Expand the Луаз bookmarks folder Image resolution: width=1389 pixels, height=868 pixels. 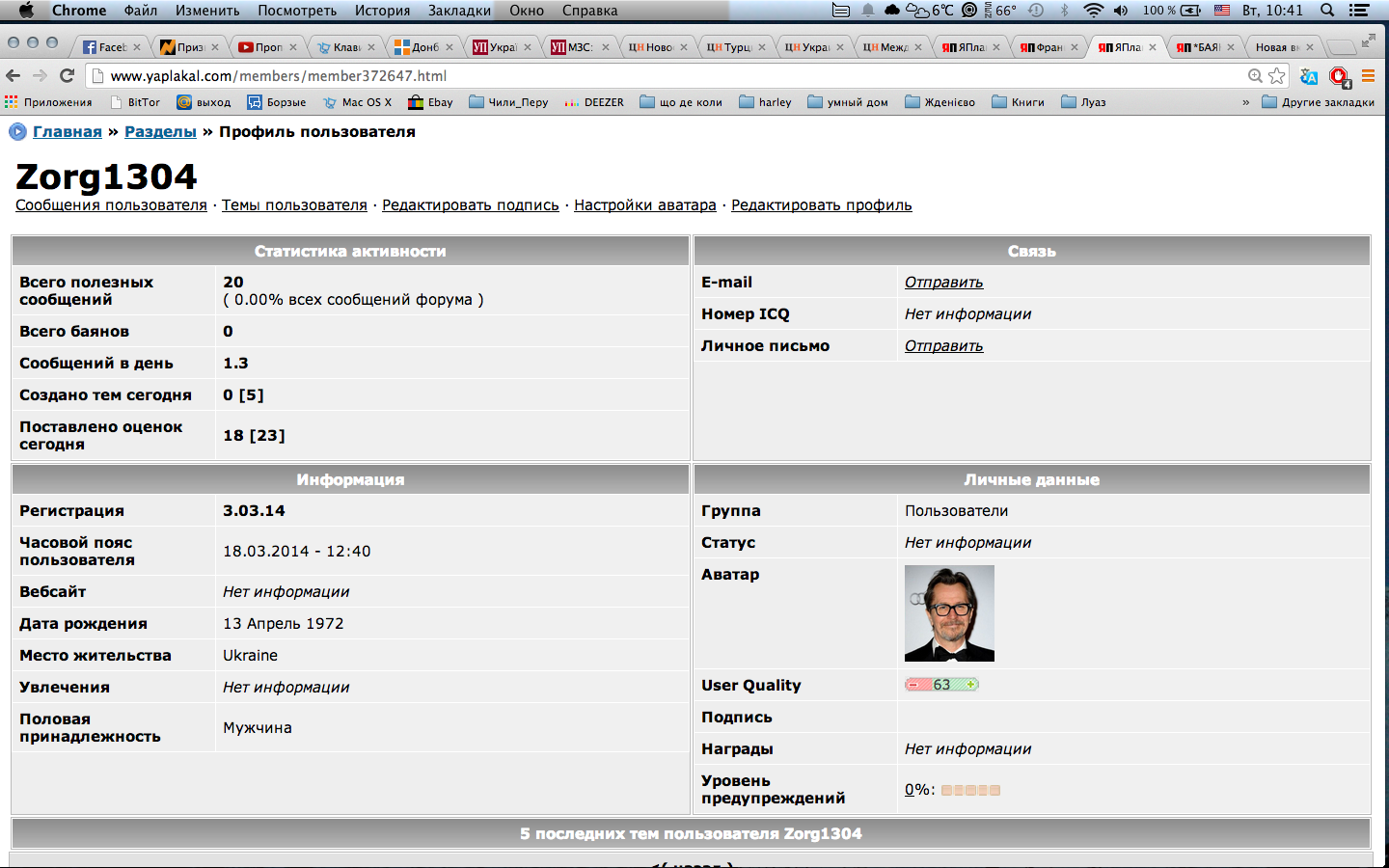[x=1083, y=102]
